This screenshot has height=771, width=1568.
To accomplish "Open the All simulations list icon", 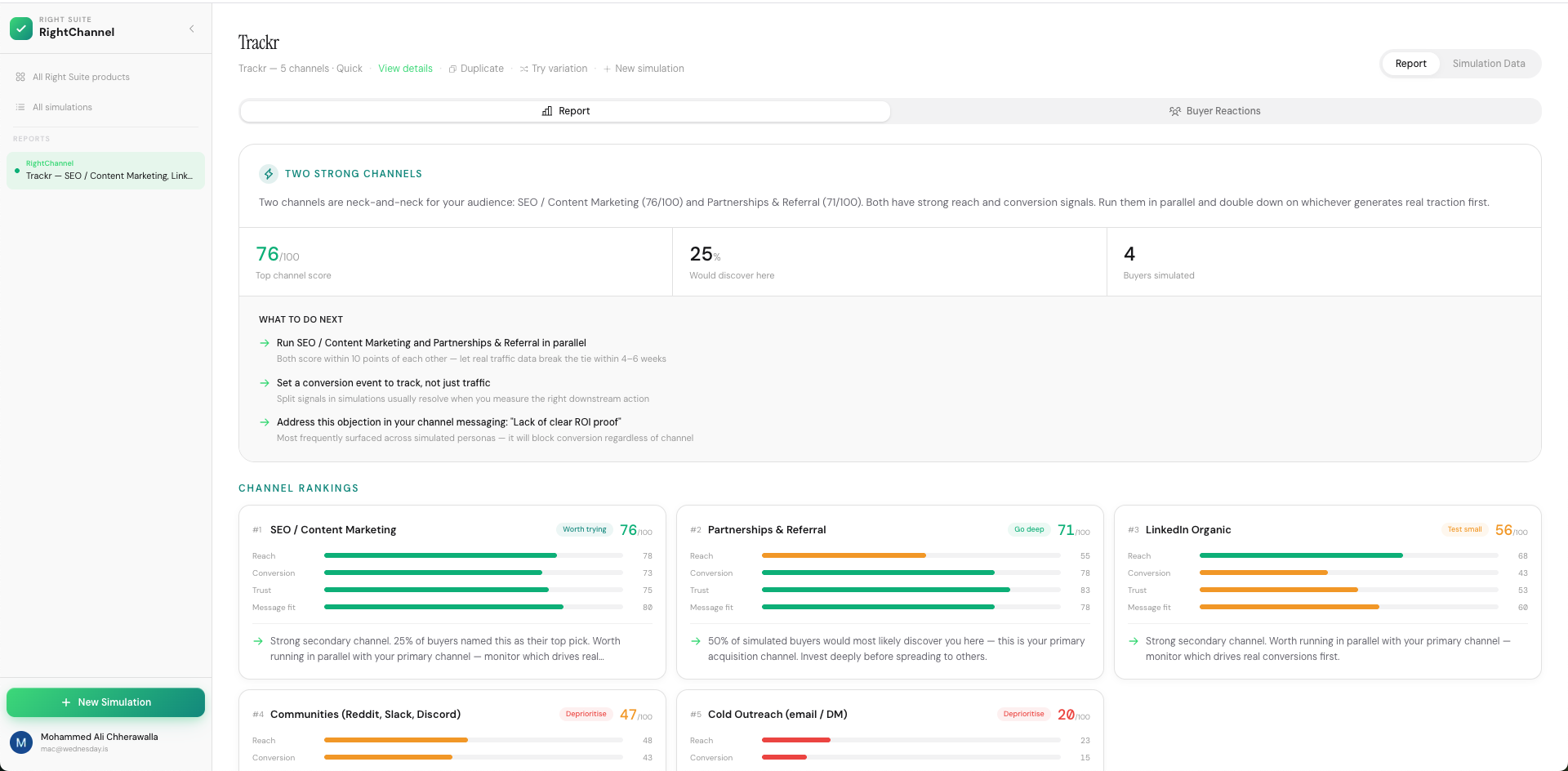I will 20,107.
